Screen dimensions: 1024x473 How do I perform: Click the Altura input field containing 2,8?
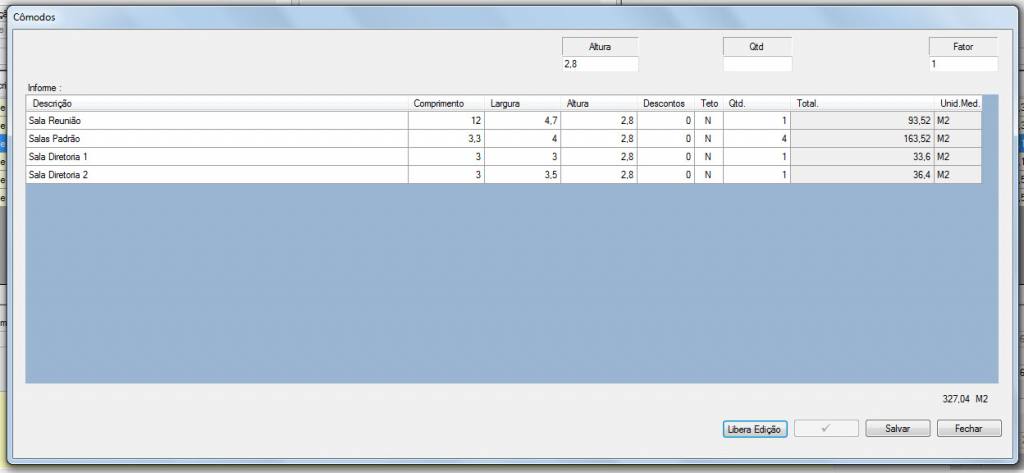click(600, 64)
